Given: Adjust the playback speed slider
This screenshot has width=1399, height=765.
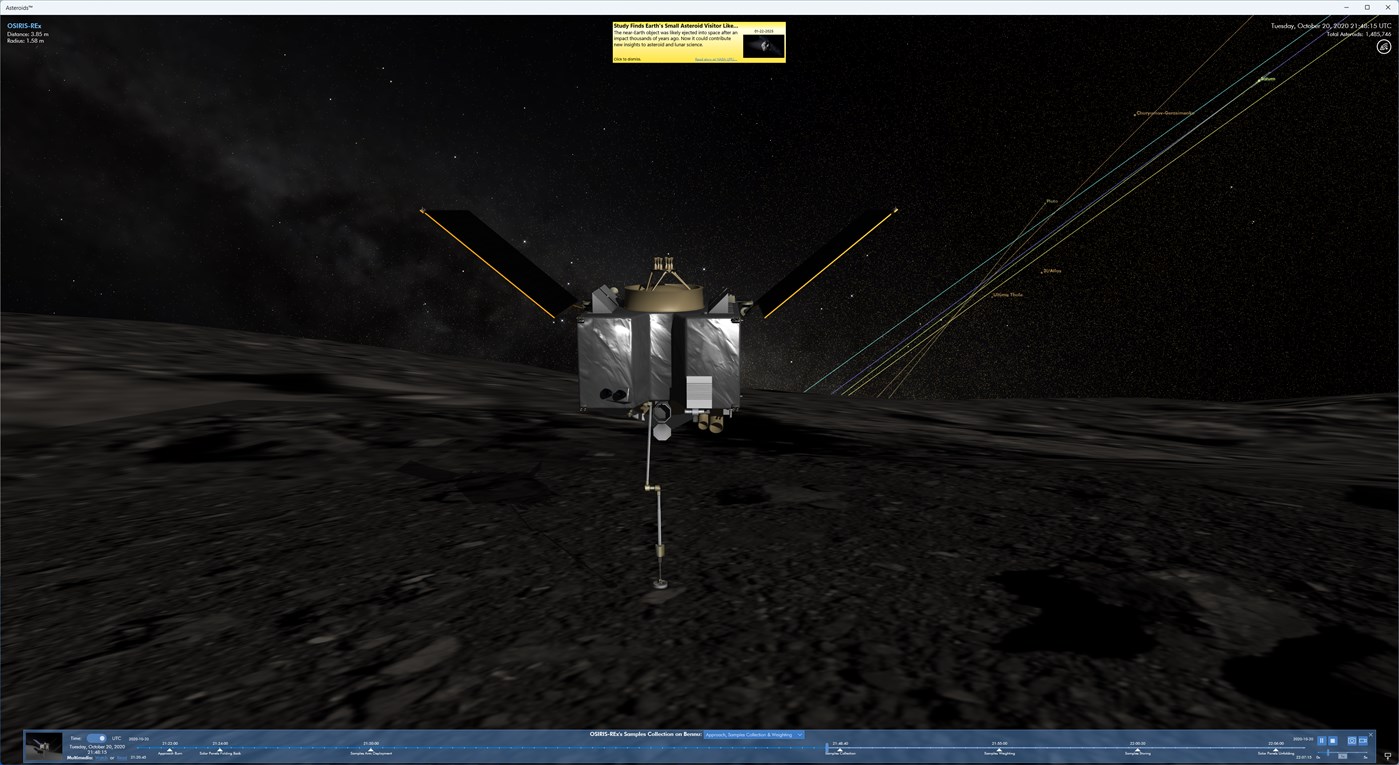Looking at the screenshot, I should pos(1328,752).
